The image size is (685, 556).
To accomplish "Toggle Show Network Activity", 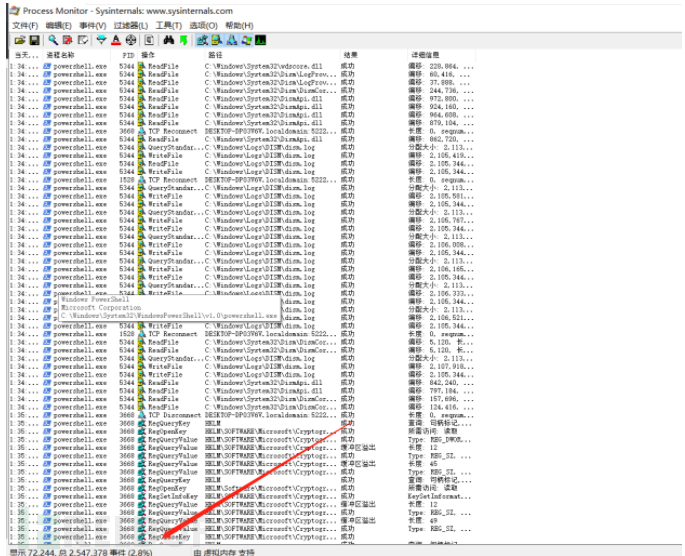I will pos(232,40).
